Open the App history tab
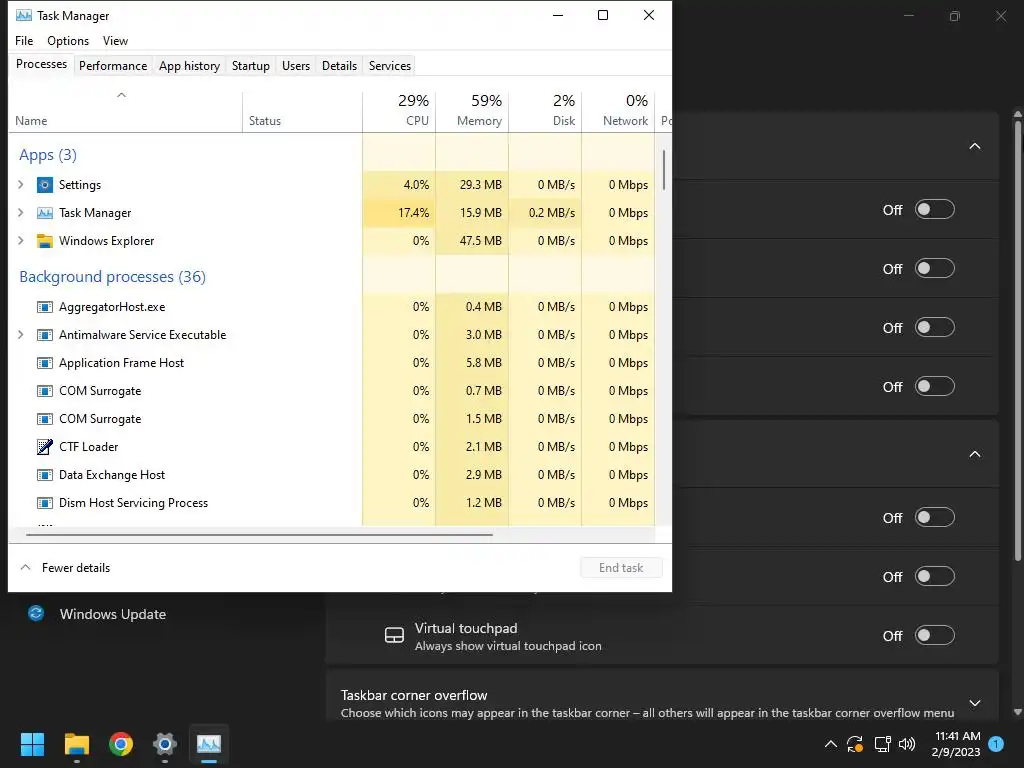1024x768 pixels. coord(189,65)
